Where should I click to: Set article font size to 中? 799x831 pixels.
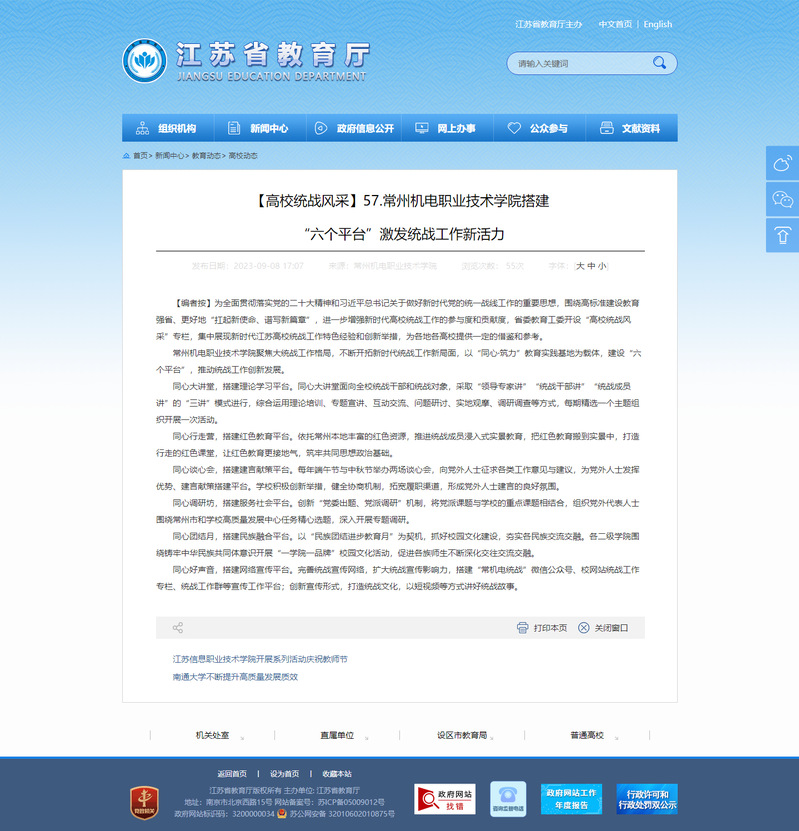click(x=591, y=266)
